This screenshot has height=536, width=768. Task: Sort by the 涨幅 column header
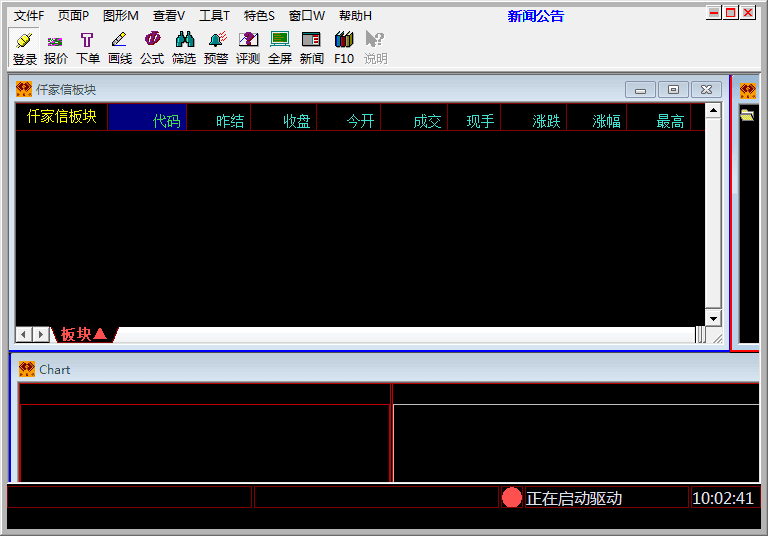(606, 121)
